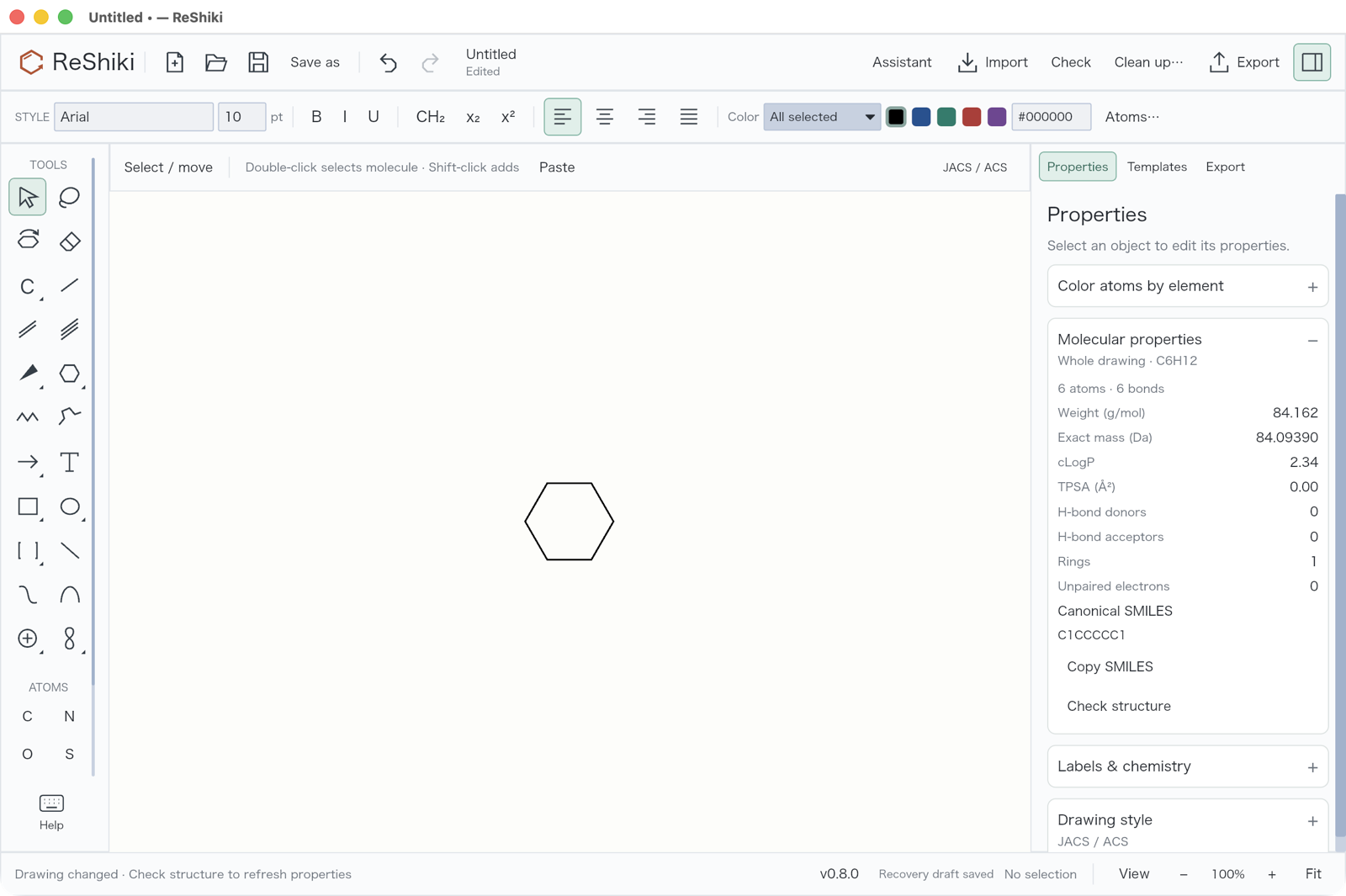Select the single bond line tool
The image size is (1346, 896).
coord(70,286)
